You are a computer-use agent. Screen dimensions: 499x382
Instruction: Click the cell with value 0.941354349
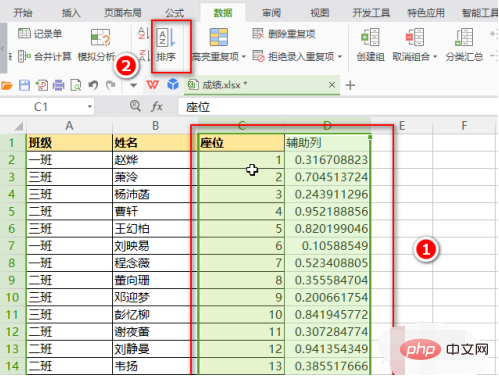tap(327, 349)
